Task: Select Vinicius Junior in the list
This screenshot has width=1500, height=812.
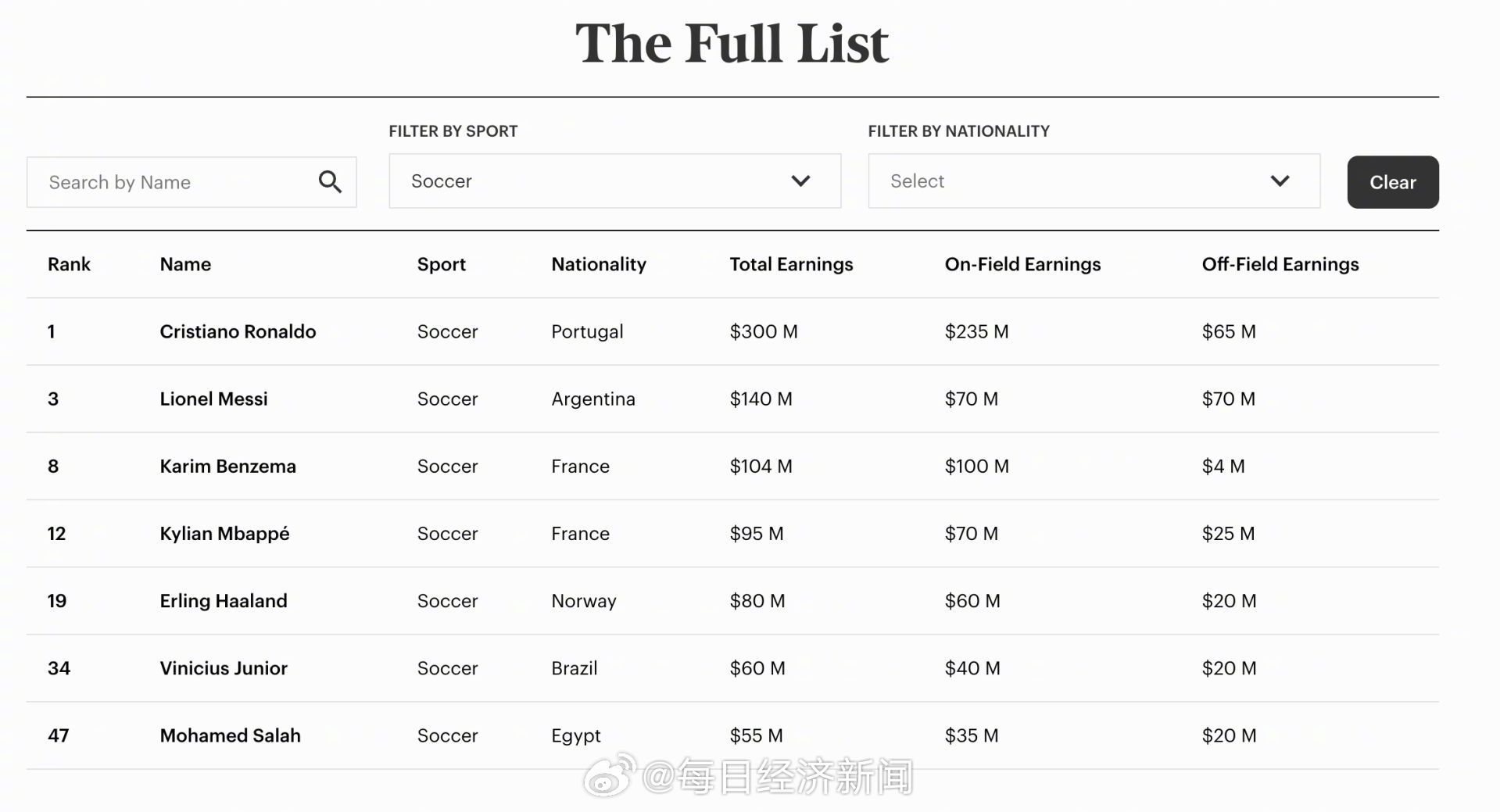Action: pyautogui.click(x=224, y=667)
